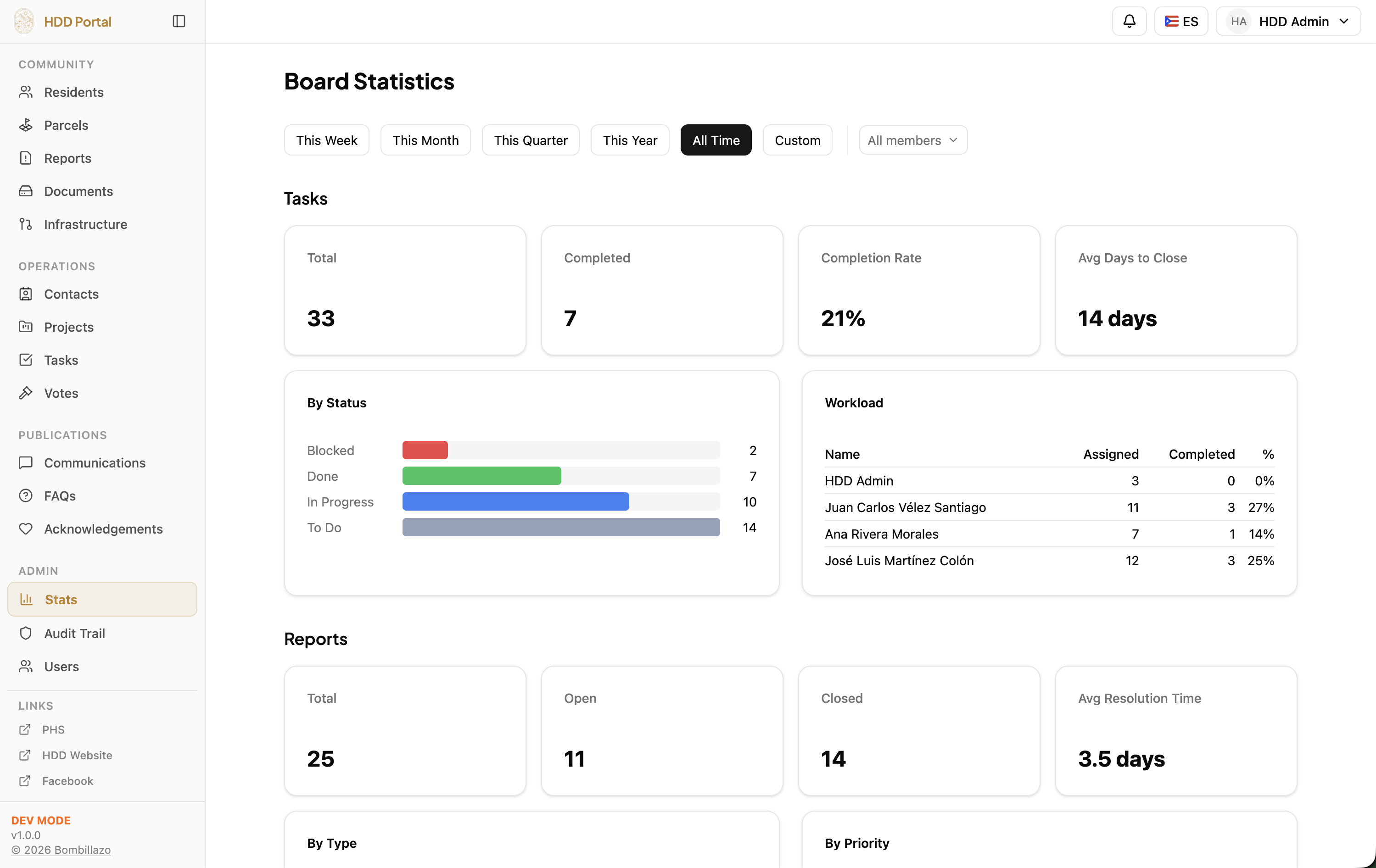This screenshot has height=868, width=1376.
Task: Click the Reports alert icon in sidebar
Action: [x=26, y=158]
